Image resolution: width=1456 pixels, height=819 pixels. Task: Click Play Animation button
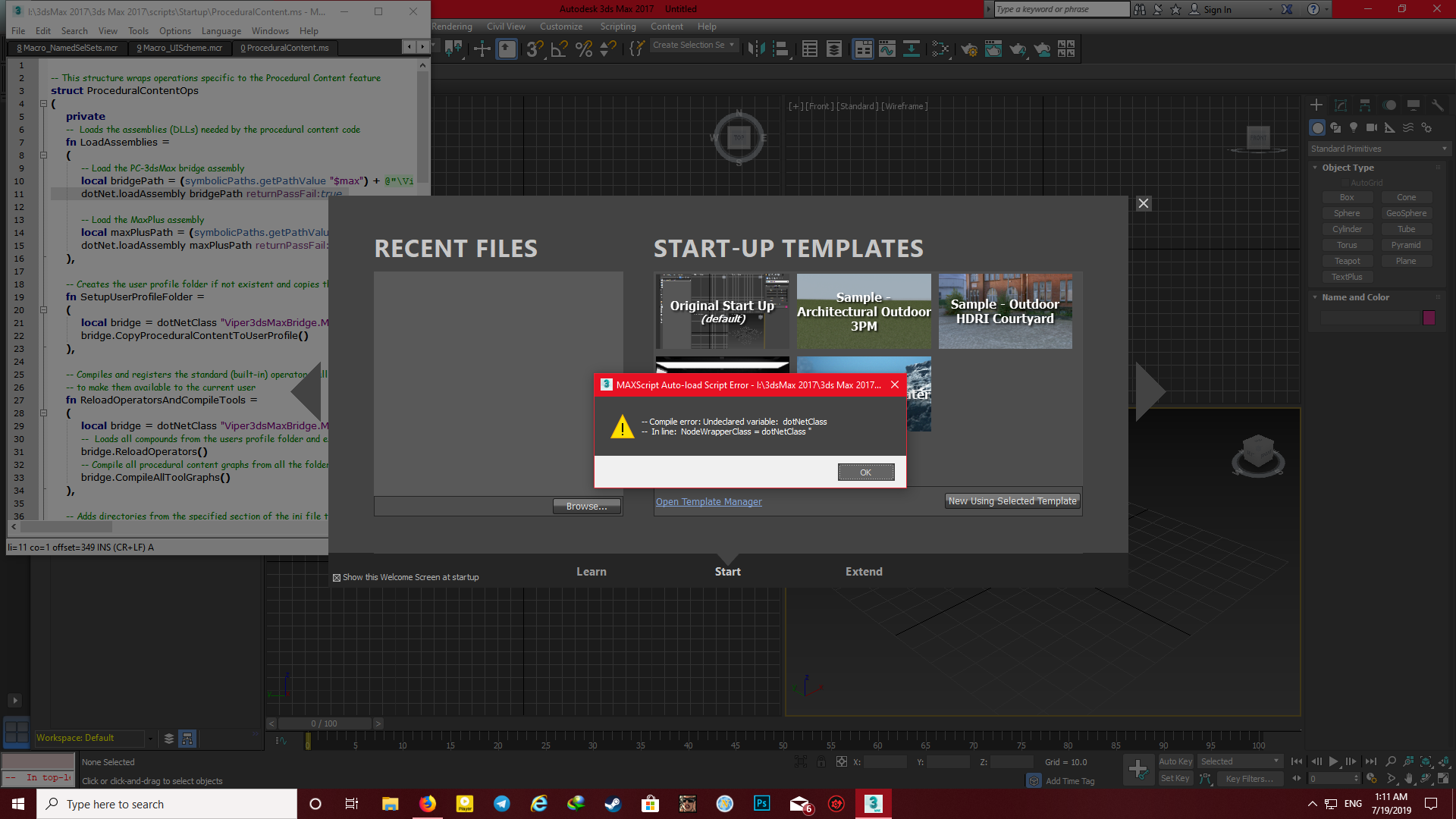(1333, 761)
